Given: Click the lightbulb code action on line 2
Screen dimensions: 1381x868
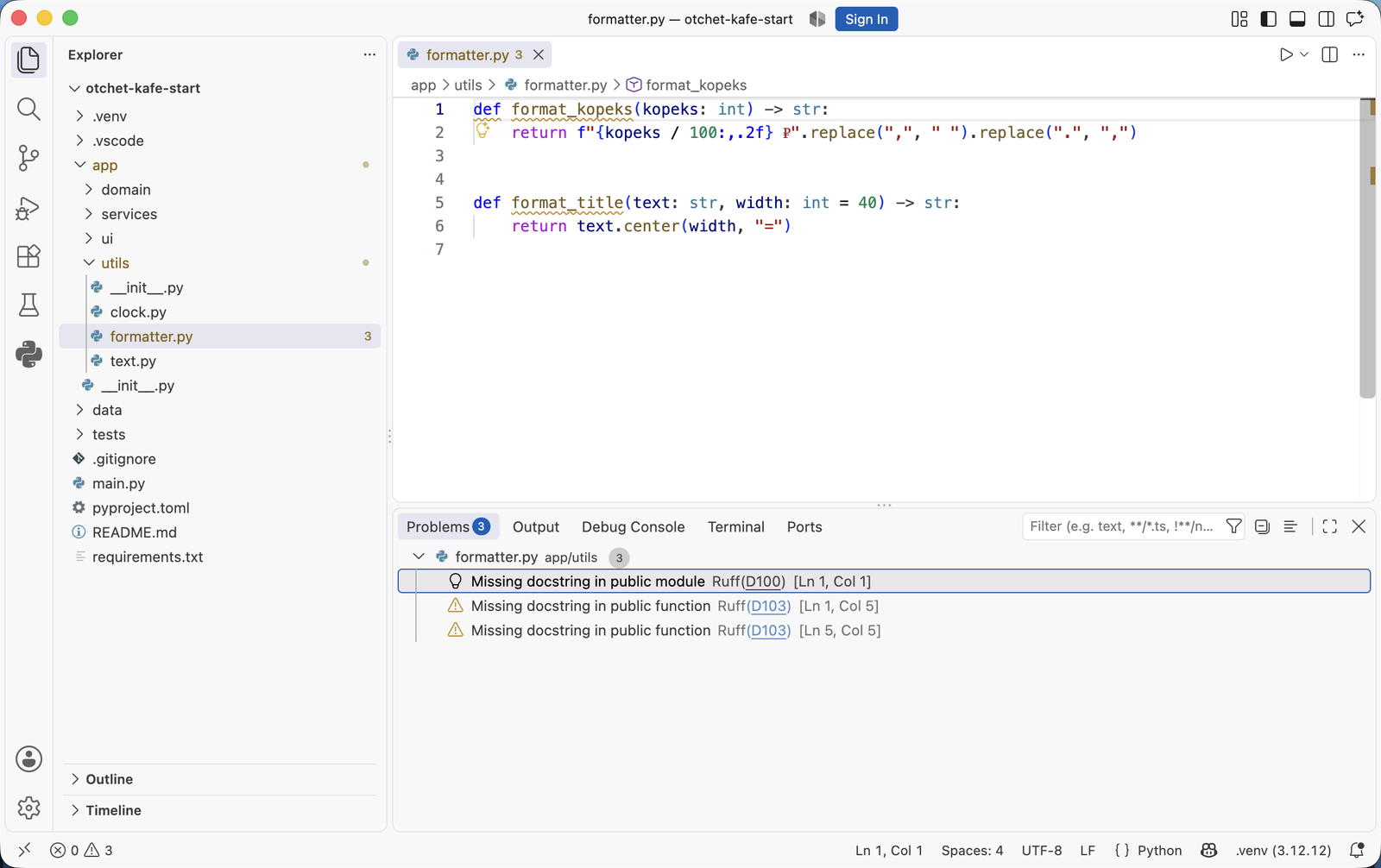Looking at the screenshot, I should [483, 130].
